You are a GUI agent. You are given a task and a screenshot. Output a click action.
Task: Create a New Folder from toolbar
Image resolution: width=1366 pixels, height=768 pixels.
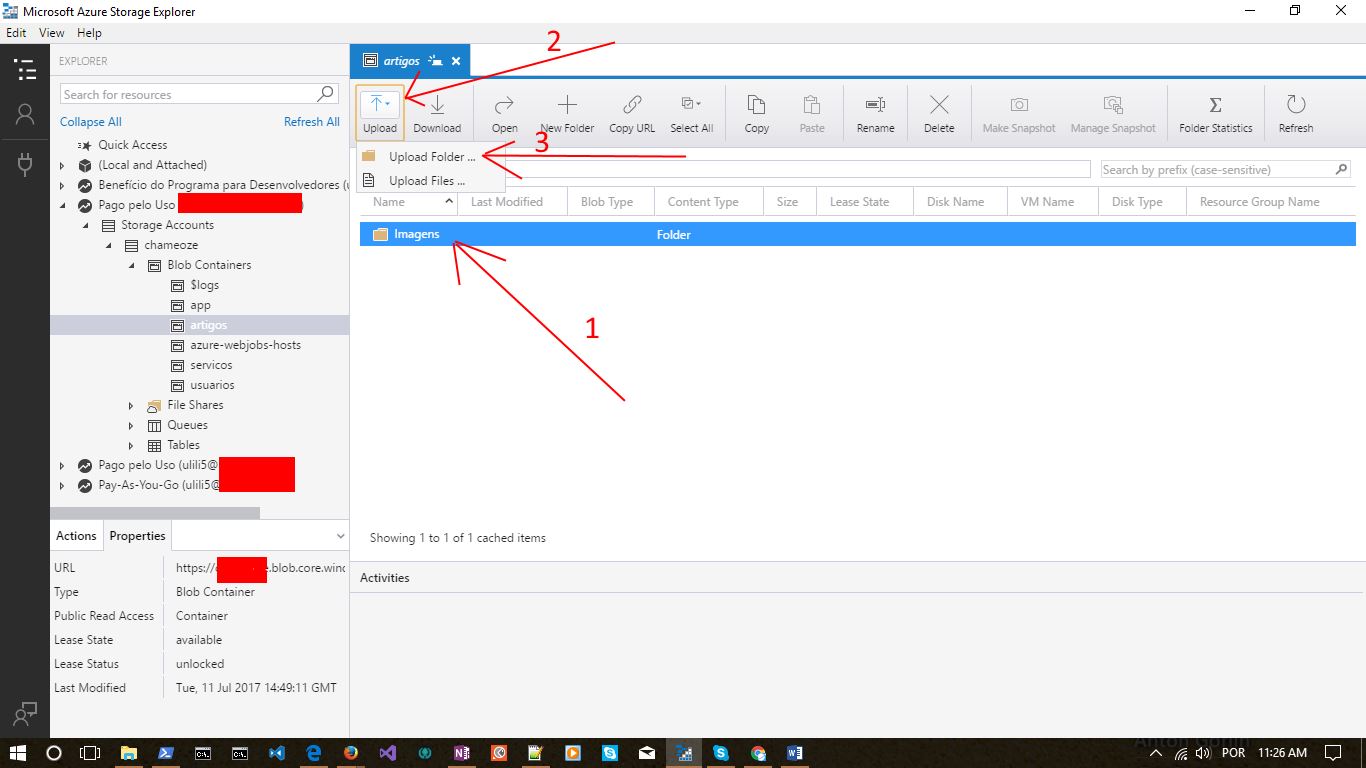[x=567, y=112]
